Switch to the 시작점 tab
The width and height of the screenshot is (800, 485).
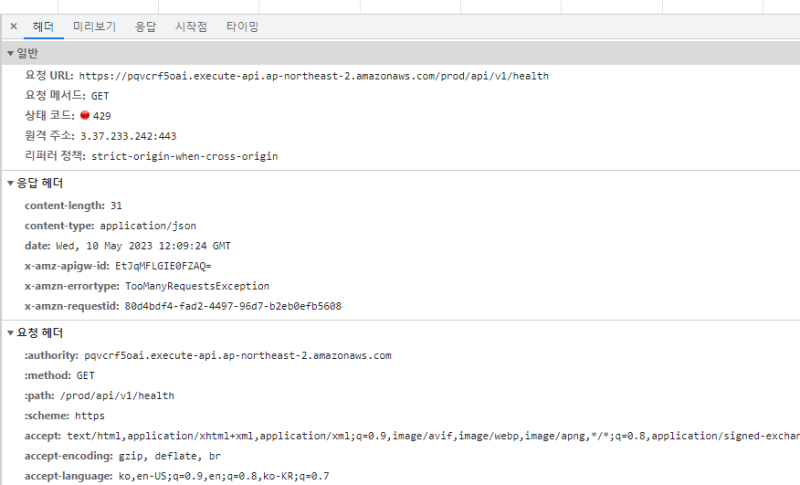point(191,27)
